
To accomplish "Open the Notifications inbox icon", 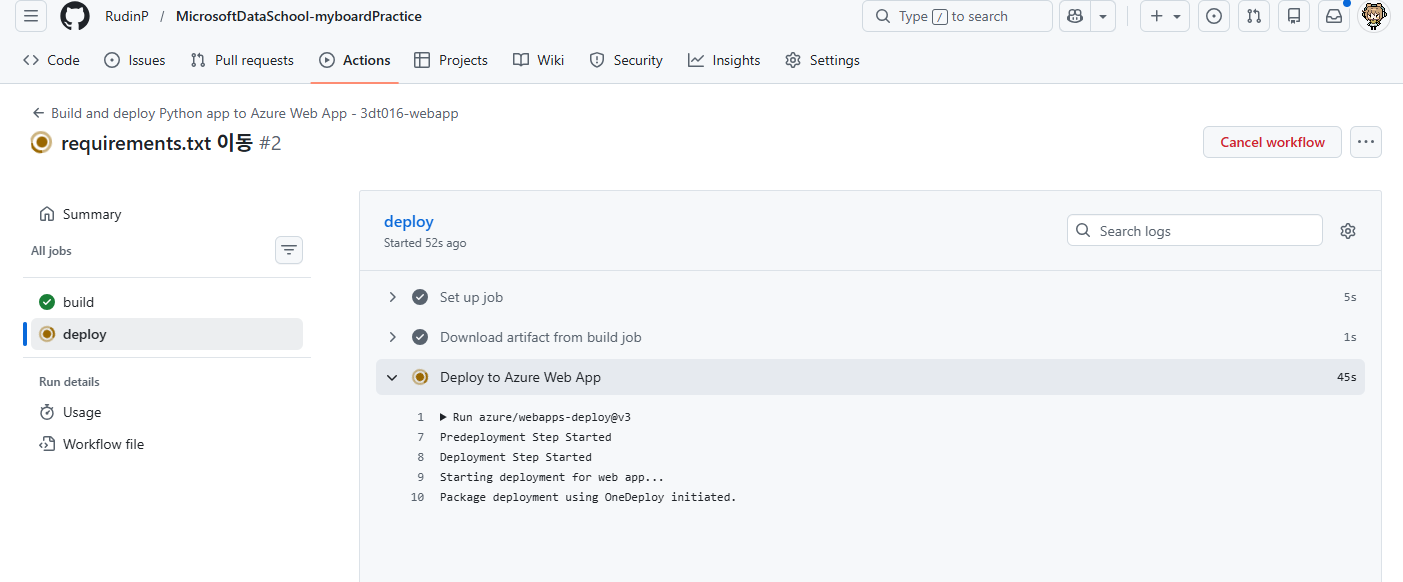I will [x=1334, y=16].
